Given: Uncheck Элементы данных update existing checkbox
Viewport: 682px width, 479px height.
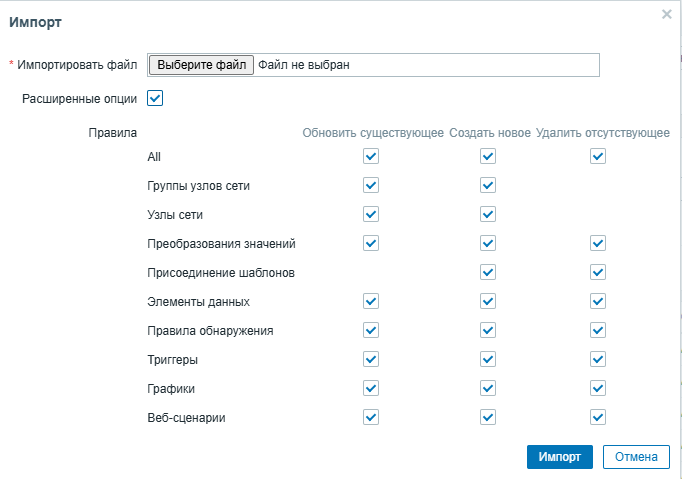Looking at the screenshot, I should [x=371, y=301].
